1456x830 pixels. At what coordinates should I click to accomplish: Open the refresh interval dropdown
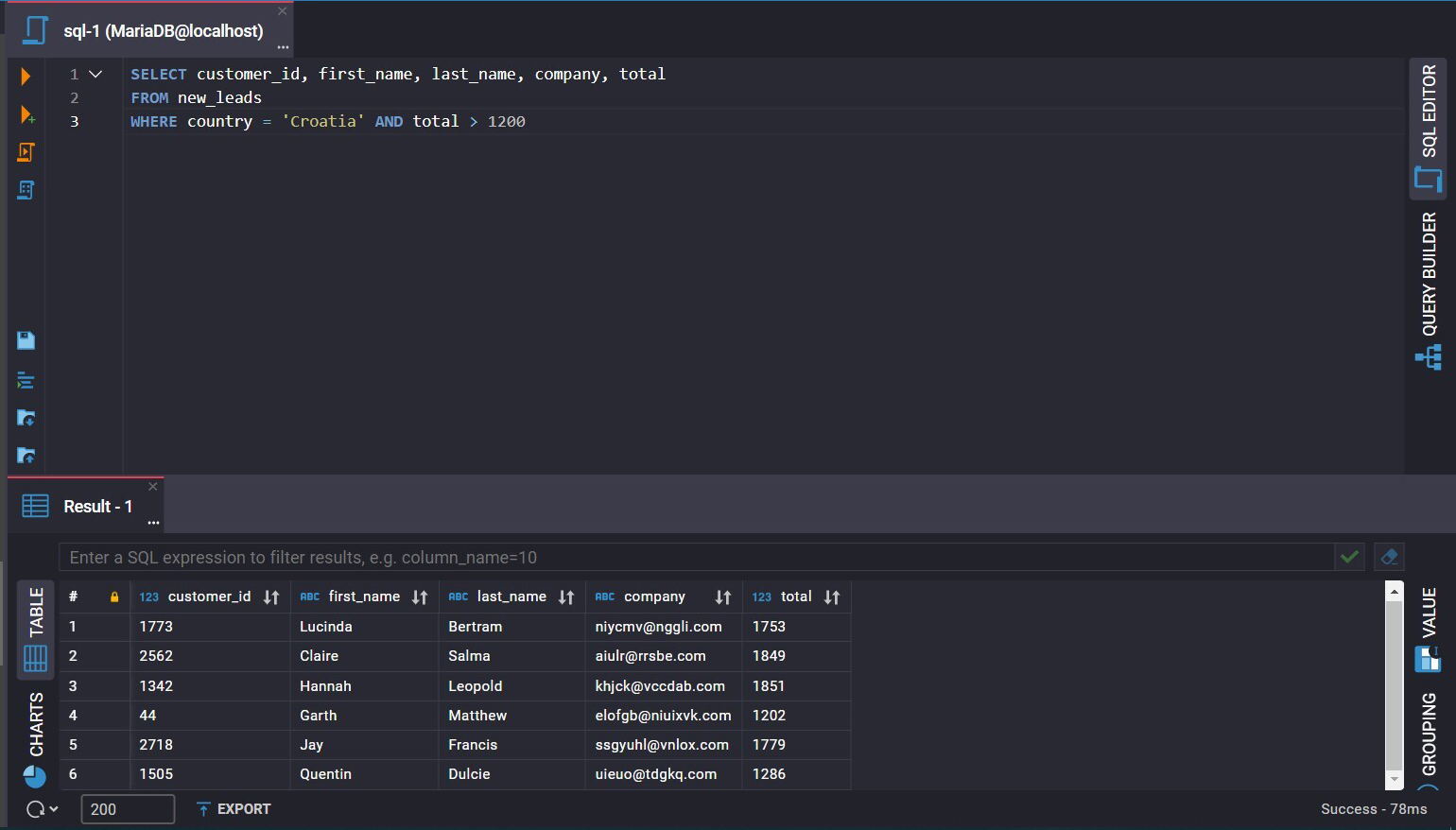[52, 809]
